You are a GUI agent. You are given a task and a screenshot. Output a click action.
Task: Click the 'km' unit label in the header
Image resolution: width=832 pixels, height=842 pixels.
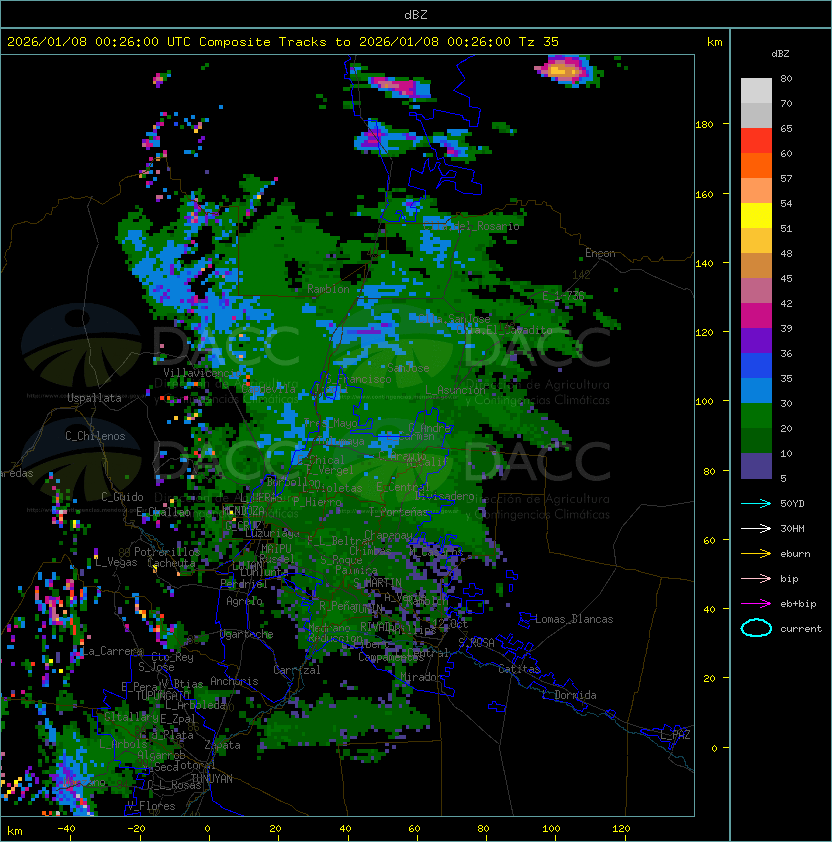pos(714,42)
